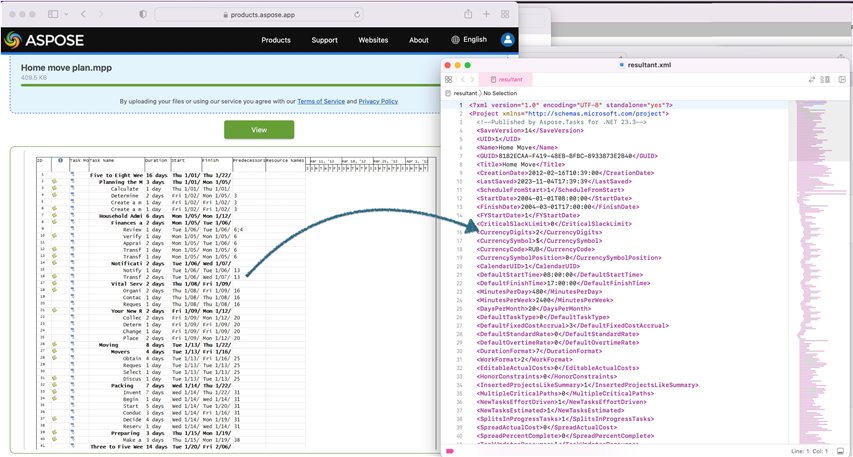Open the adjust editor options icon
The height and width of the screenshot is (457, 853).
[x=826, y=79]
